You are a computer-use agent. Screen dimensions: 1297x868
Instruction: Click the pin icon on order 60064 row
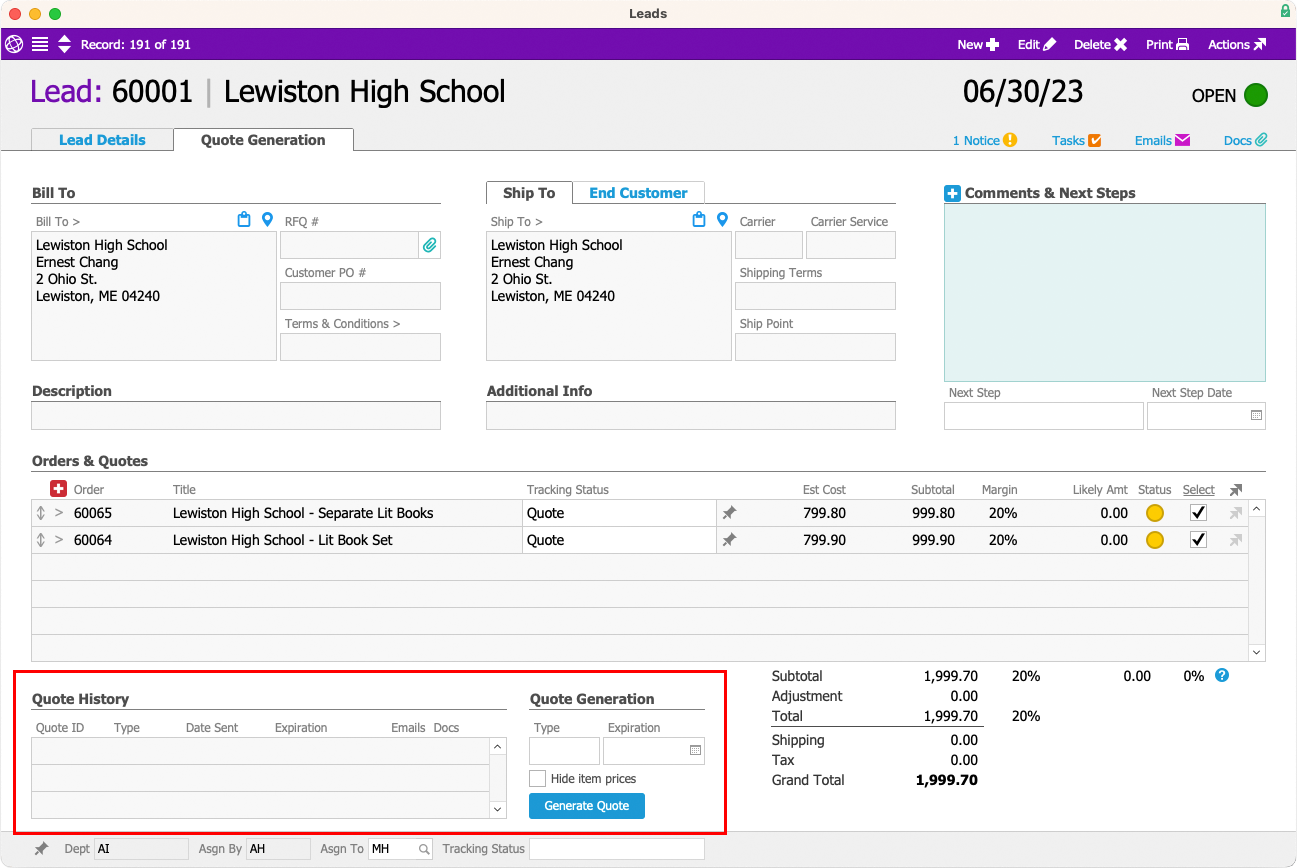click(x=729, y=540)
